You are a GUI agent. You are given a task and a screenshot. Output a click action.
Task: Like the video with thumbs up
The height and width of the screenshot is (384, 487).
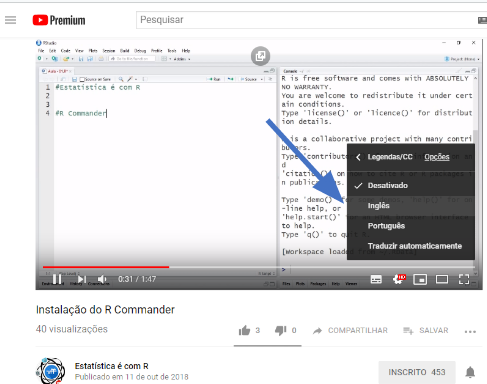coord(244,330)
